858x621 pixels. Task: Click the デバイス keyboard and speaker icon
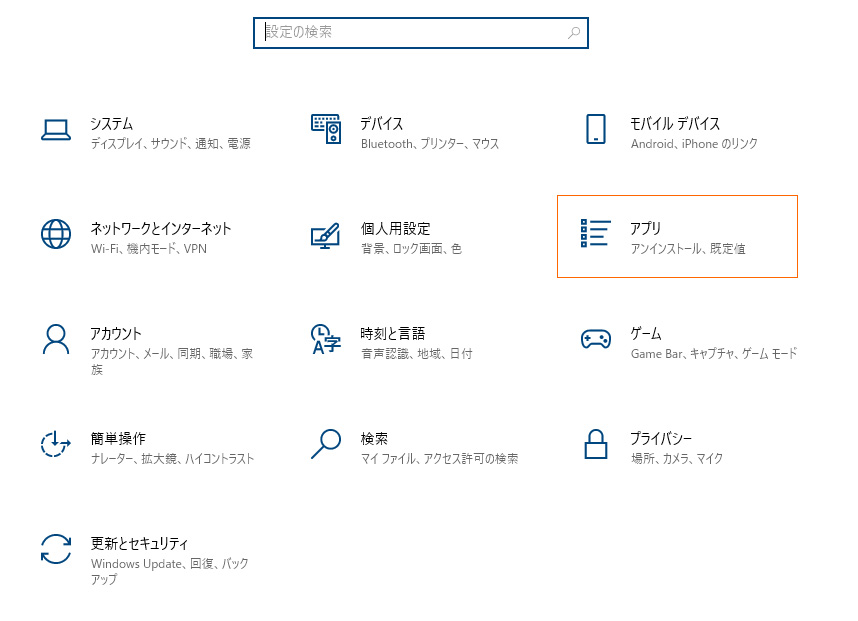click(x=326, y=129)
